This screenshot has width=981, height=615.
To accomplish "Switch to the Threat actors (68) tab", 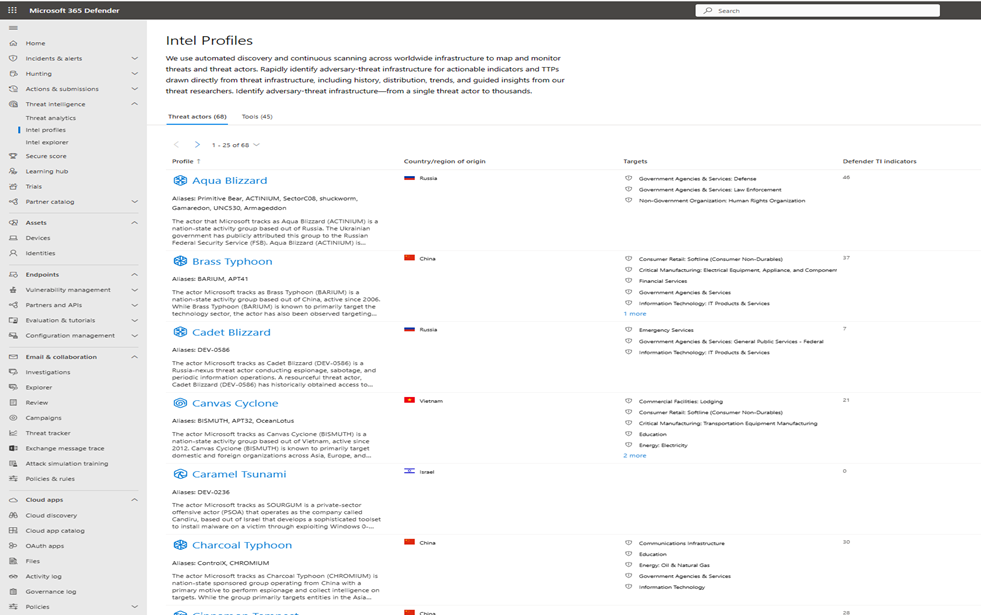I will (x=197, y=117).
